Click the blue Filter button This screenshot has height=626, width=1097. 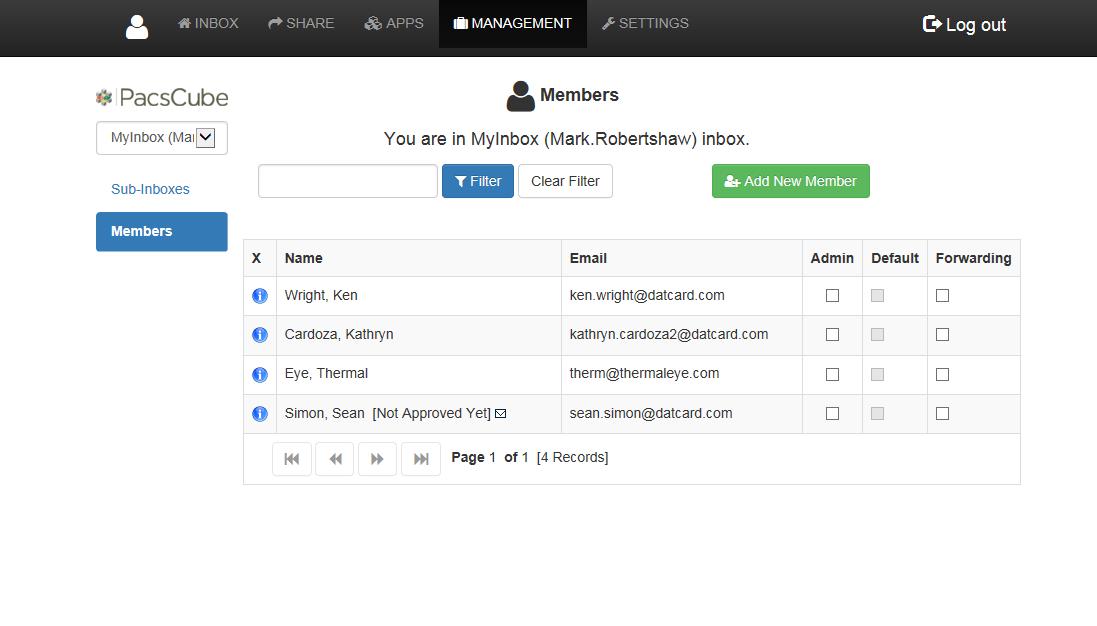tap(478, 181)
